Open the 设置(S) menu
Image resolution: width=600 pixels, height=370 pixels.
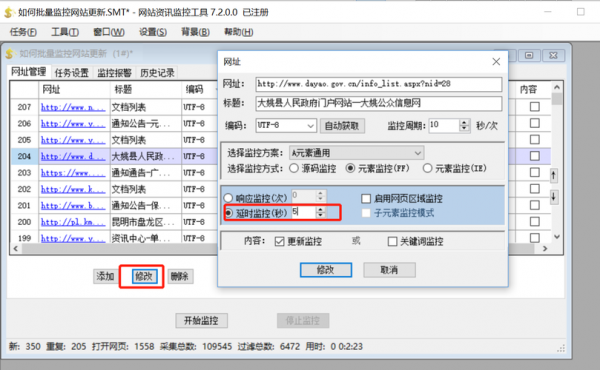[x=153, y=32]
